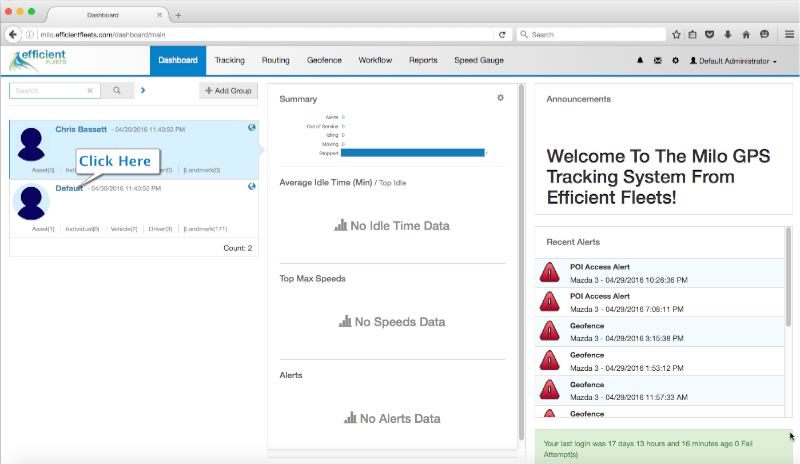The width and height of the screenshot is (800, 464).
Task: Click Landmark[0] on Chris Bassett row
Action: click(x=202, y=170)
